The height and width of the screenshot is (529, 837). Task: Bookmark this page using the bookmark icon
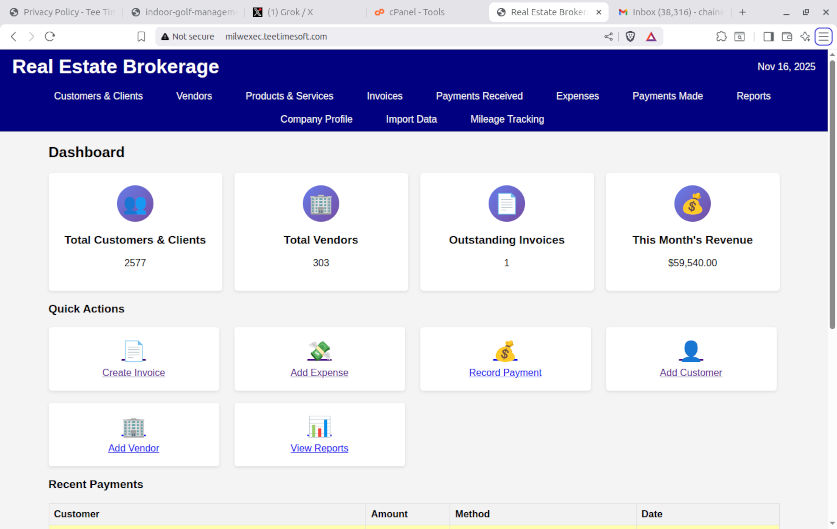pos(141,36)
